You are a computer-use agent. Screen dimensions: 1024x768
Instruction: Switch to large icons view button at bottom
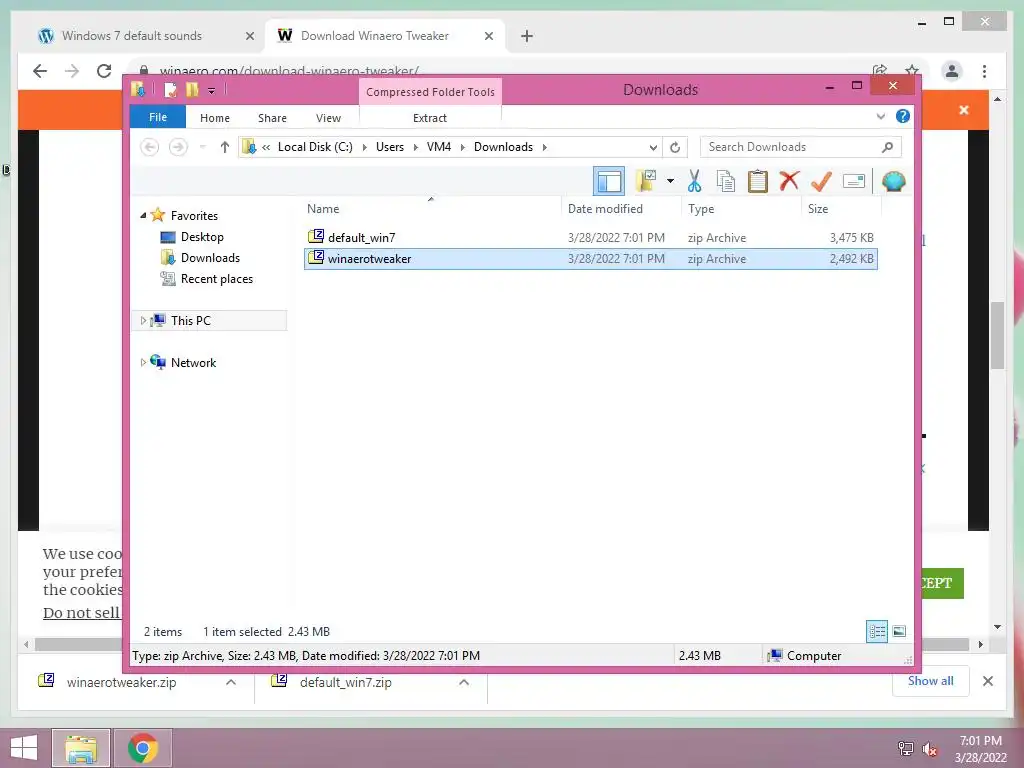(899, 631)
